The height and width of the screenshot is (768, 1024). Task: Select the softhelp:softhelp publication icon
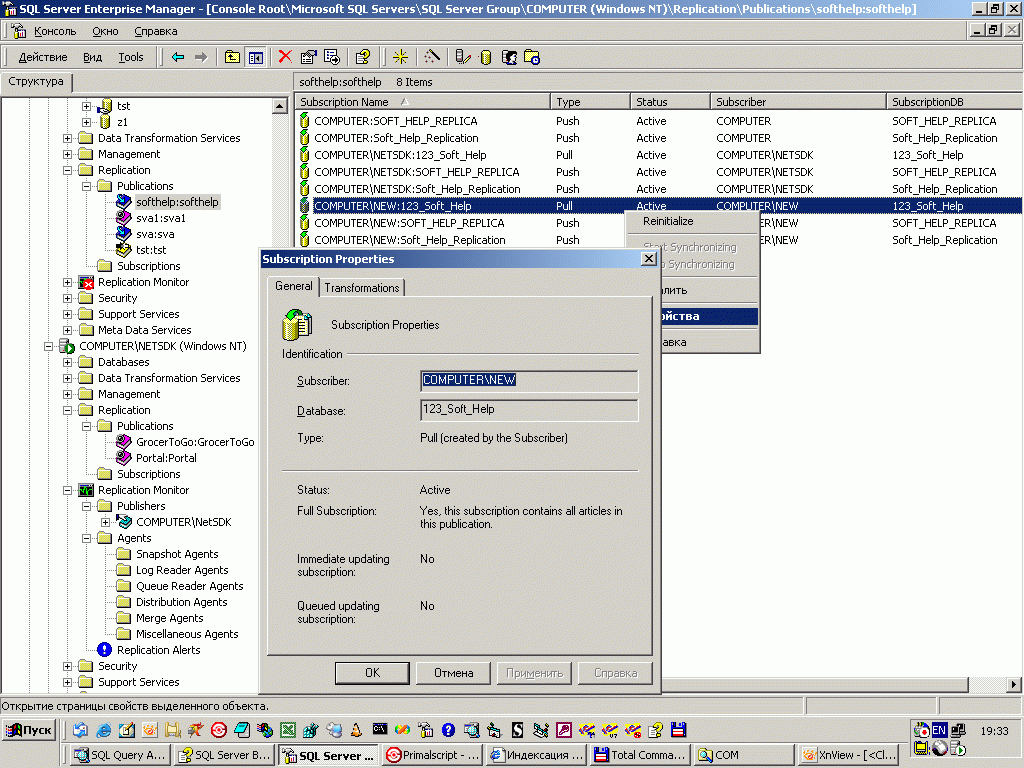pos(123,202)
